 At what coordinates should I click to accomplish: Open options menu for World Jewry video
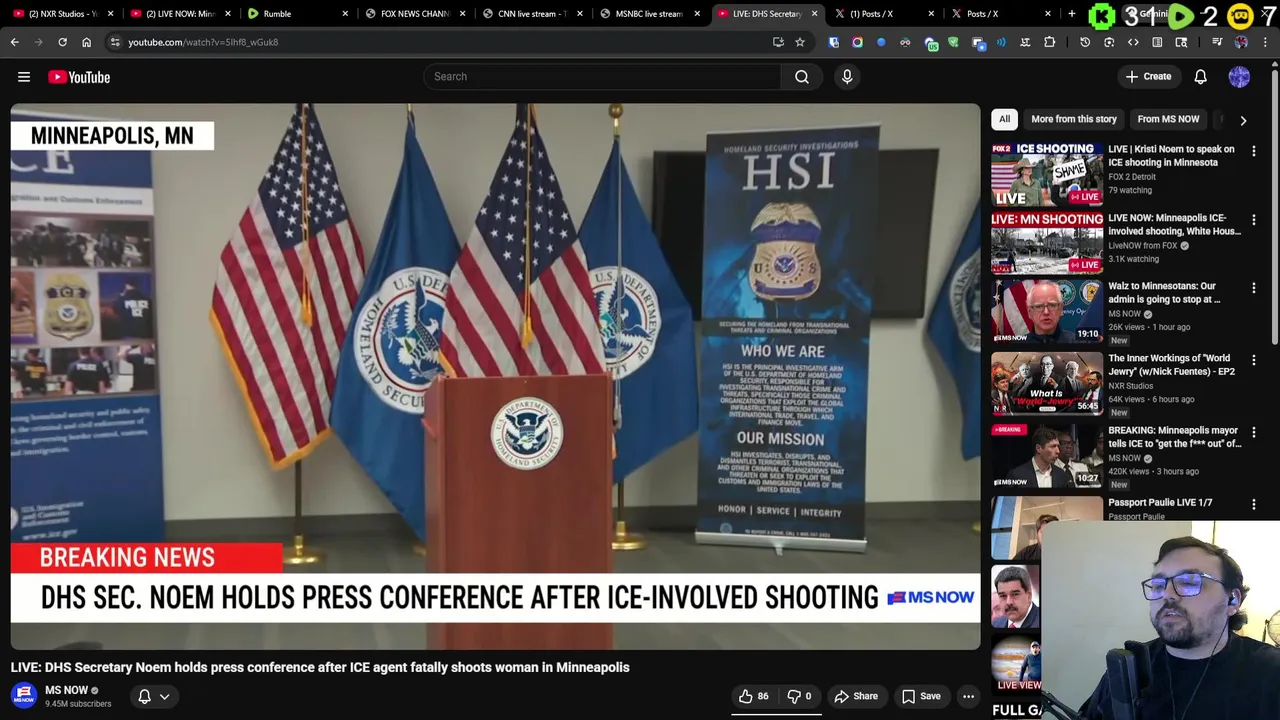coord(1253,360)
